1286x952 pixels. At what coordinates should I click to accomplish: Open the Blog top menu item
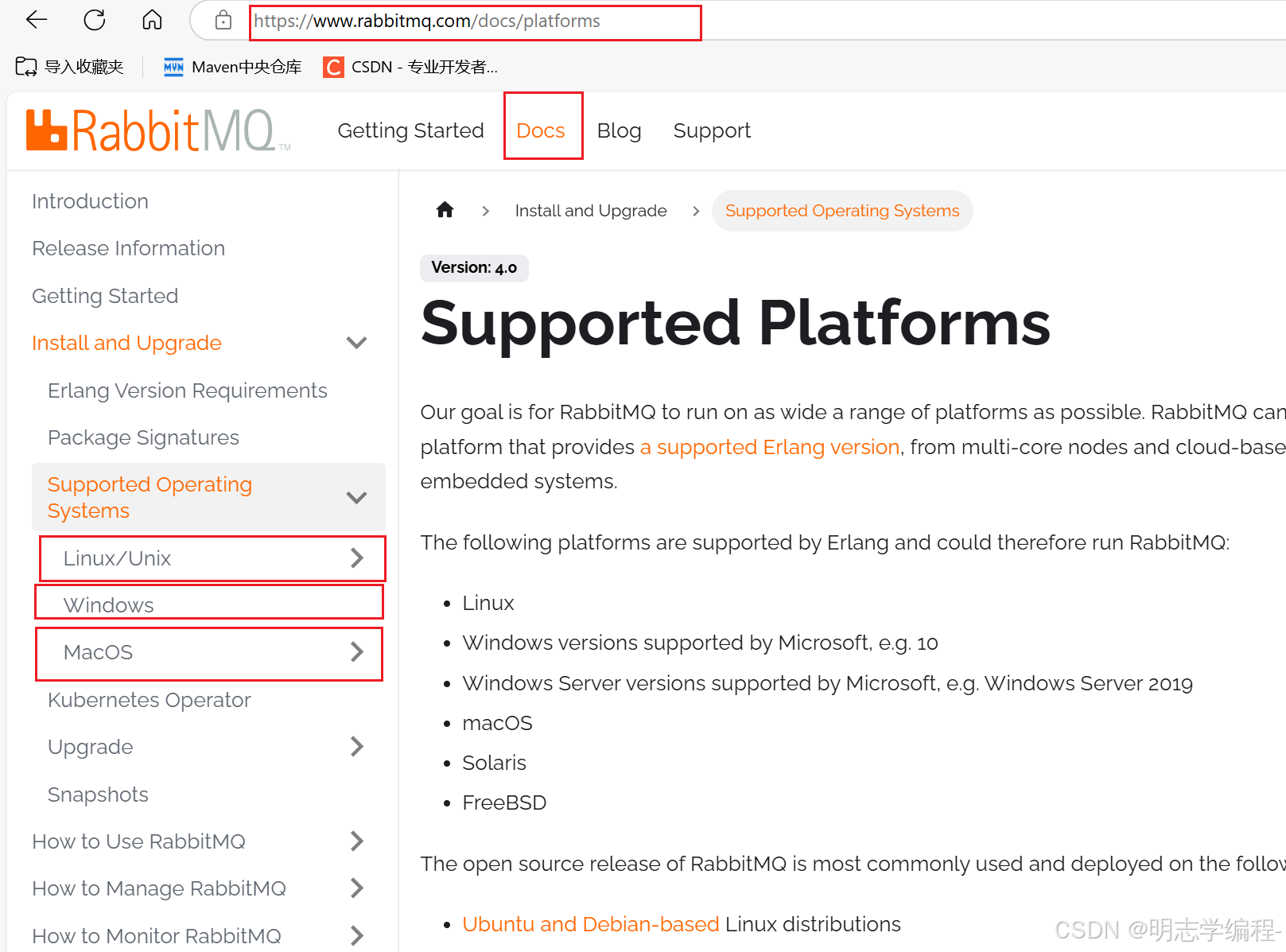(x=619, y=130)
